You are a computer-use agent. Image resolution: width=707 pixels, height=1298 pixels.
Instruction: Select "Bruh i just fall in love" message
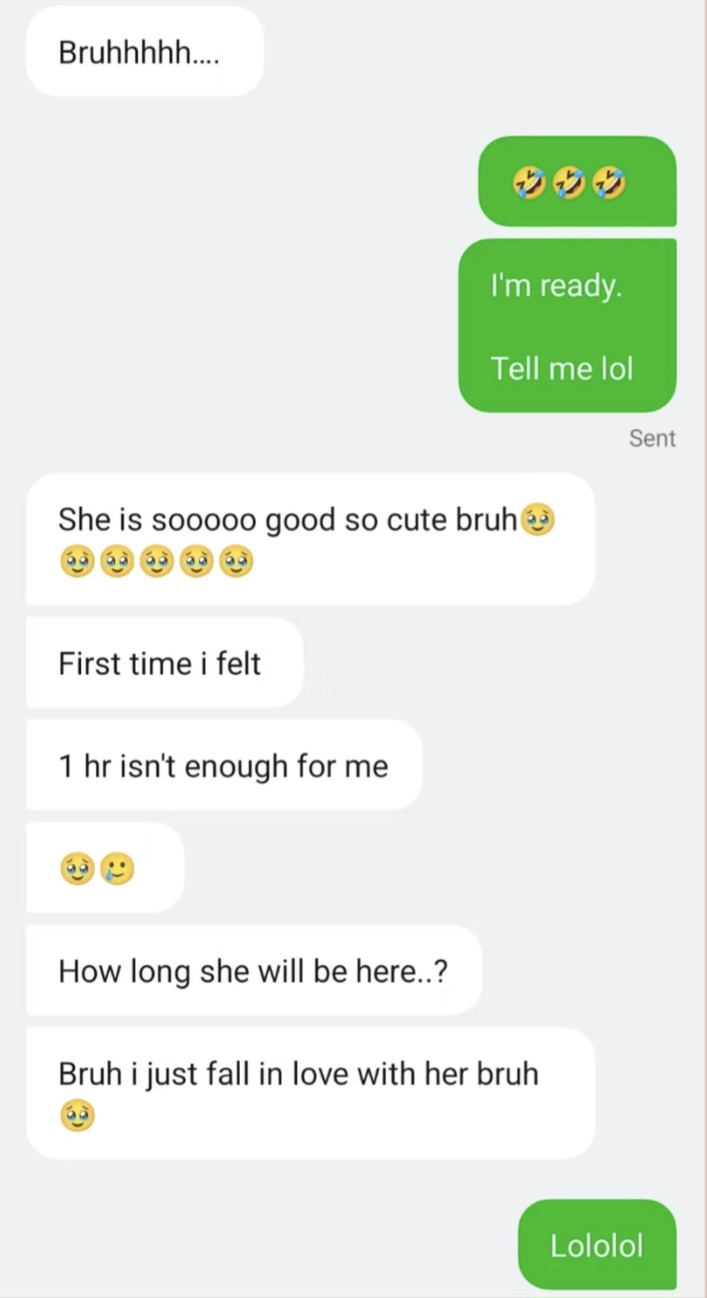(x=310, y=1093)
